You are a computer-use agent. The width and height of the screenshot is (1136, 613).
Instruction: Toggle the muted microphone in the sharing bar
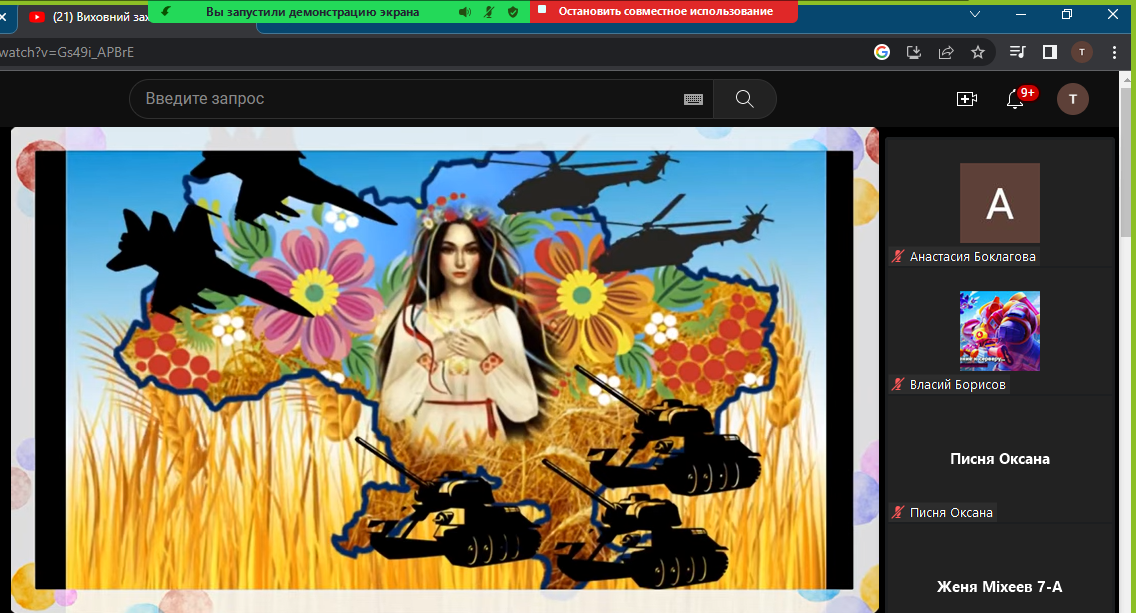489,12
